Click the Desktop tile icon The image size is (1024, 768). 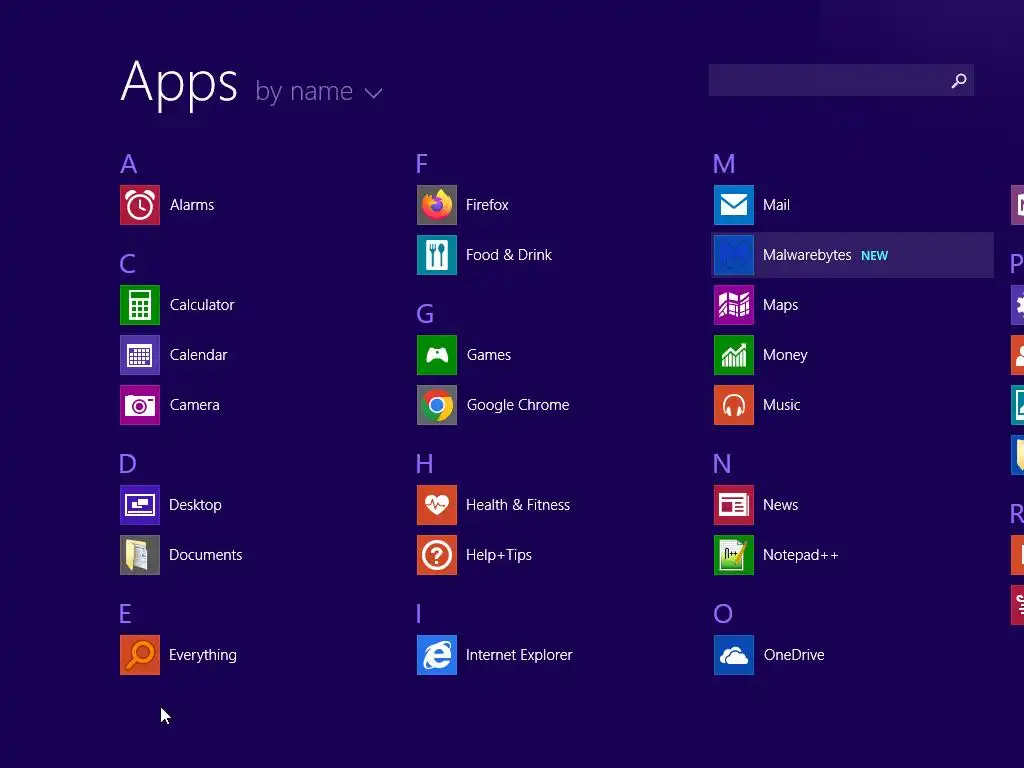pyautogui.click(x=140, y=505)
